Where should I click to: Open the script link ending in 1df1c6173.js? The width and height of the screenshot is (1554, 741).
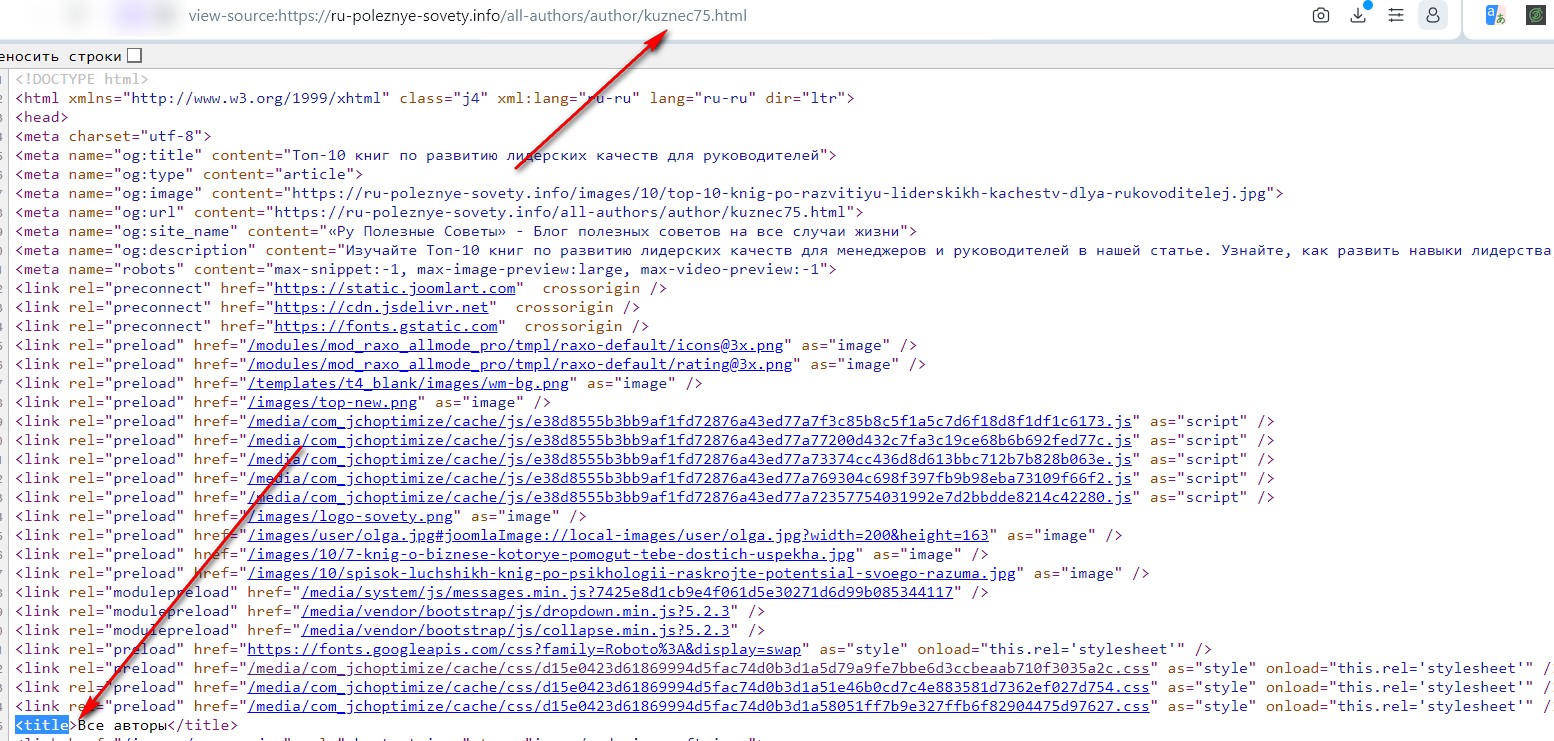click(x=689, y=421)
